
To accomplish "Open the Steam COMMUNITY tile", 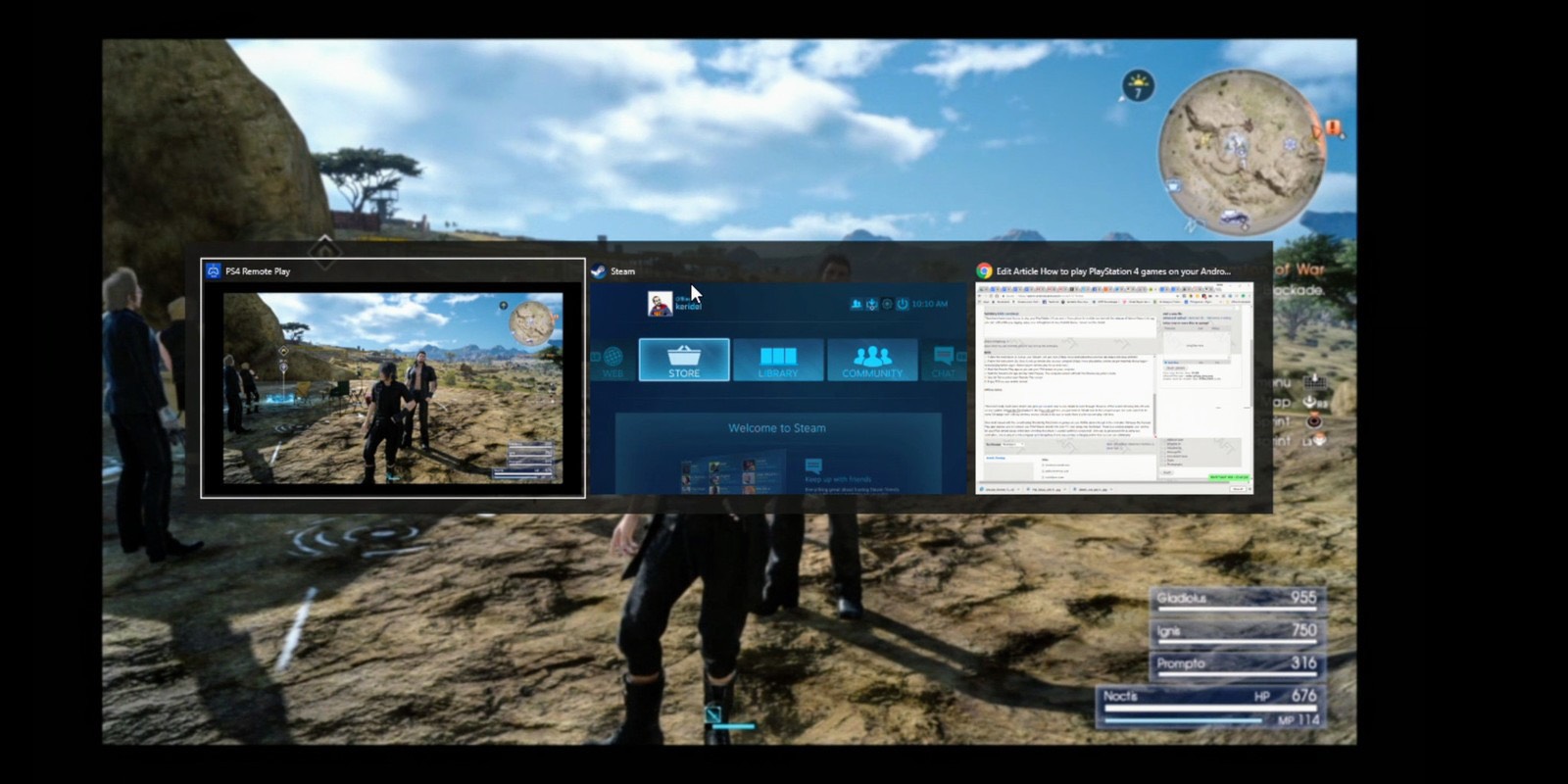I will (872, 360).
